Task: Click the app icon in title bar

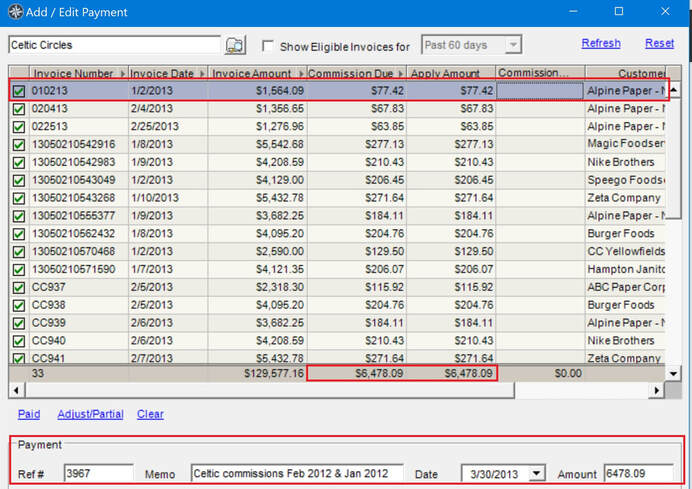Action: click(x=15, y=12)
